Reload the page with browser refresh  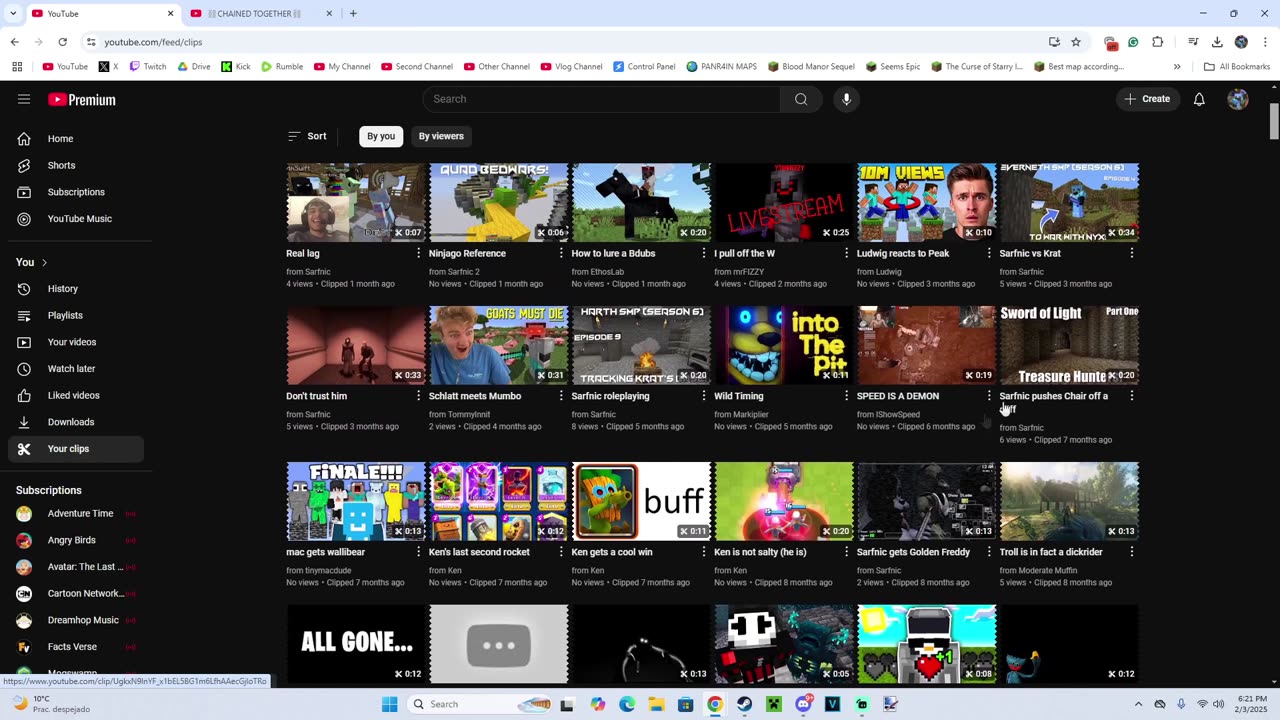tap(62, 42)
